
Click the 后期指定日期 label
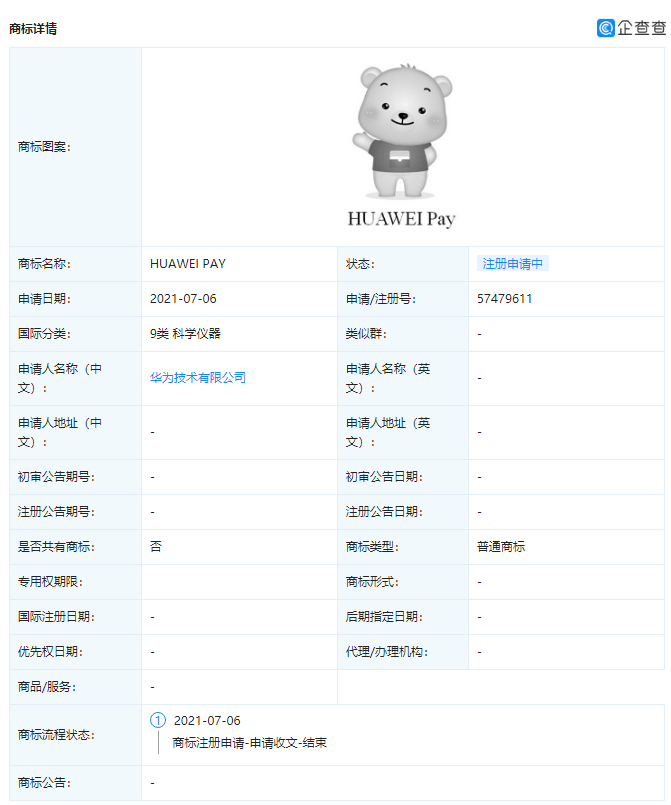[384, 617]
